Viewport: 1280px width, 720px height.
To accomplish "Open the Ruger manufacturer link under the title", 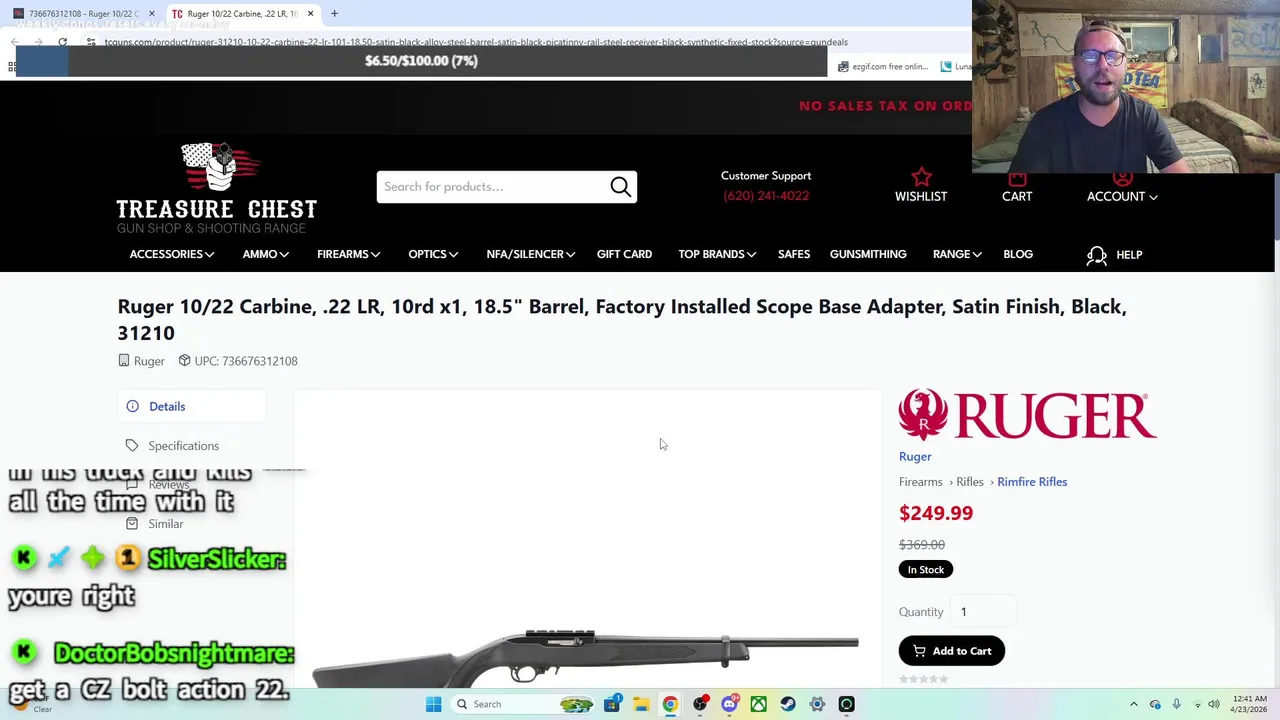I will click(149, 361).
